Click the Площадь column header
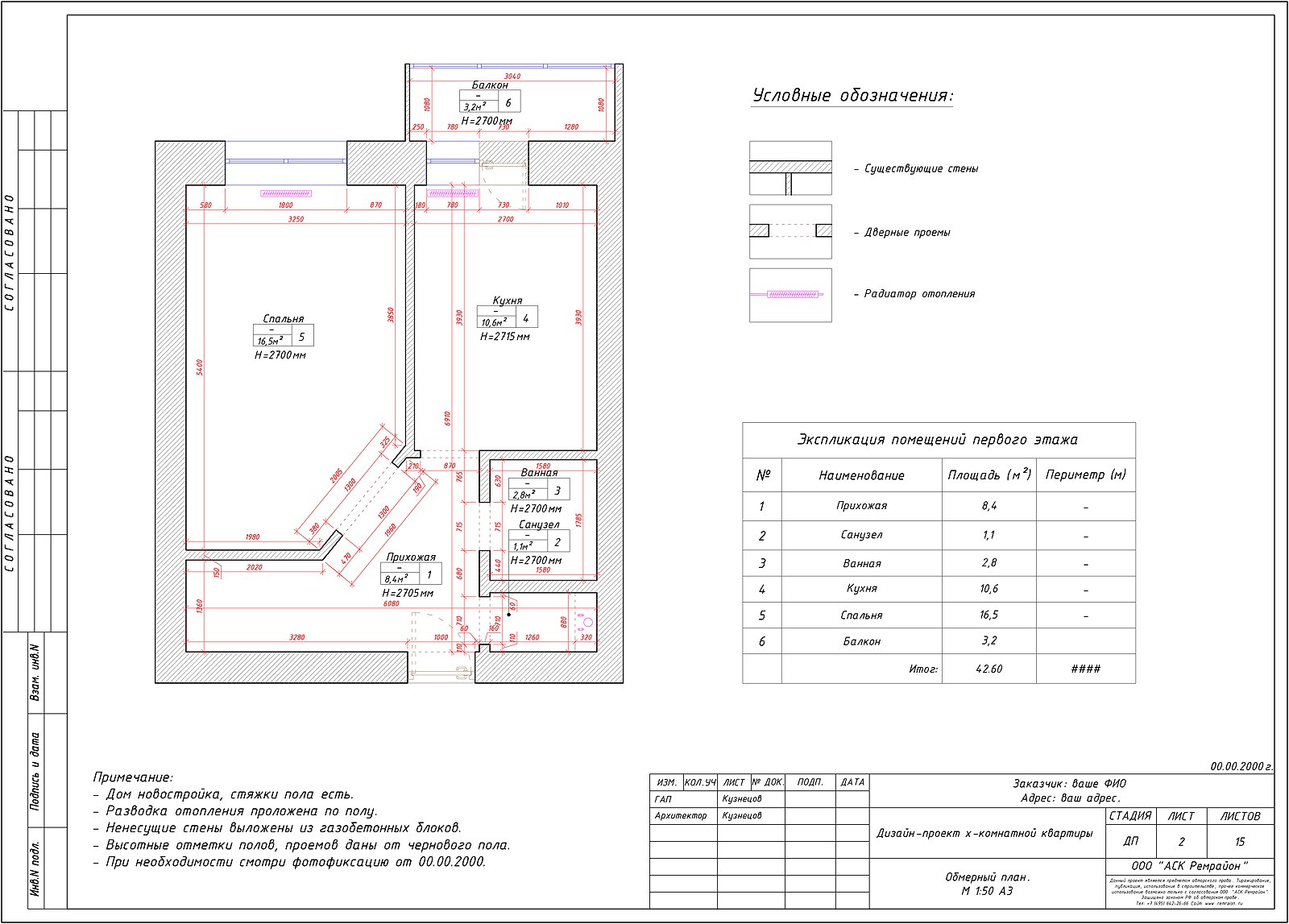Image resolution: width=1289 pixels, height=924 pixels. 989,475
